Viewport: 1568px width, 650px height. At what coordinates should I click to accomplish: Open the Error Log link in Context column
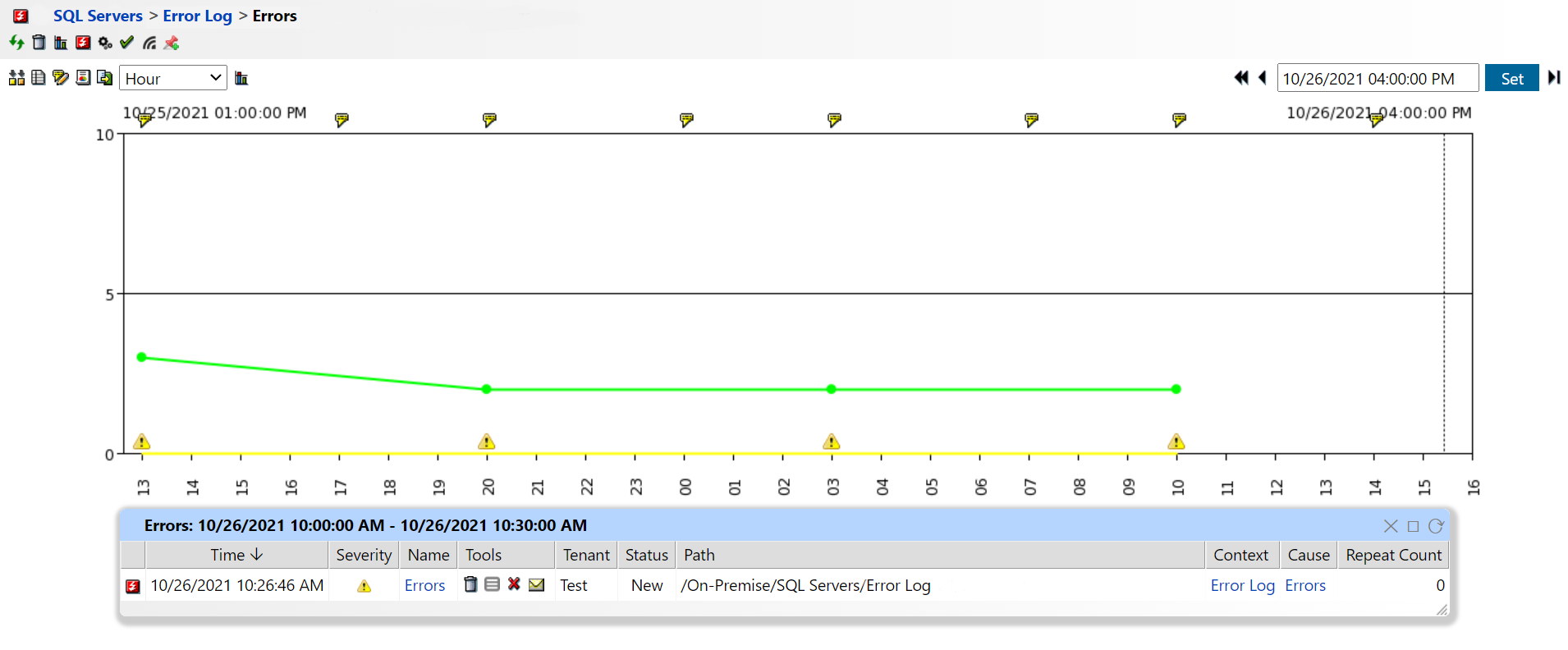click(x=1242, y=585)
